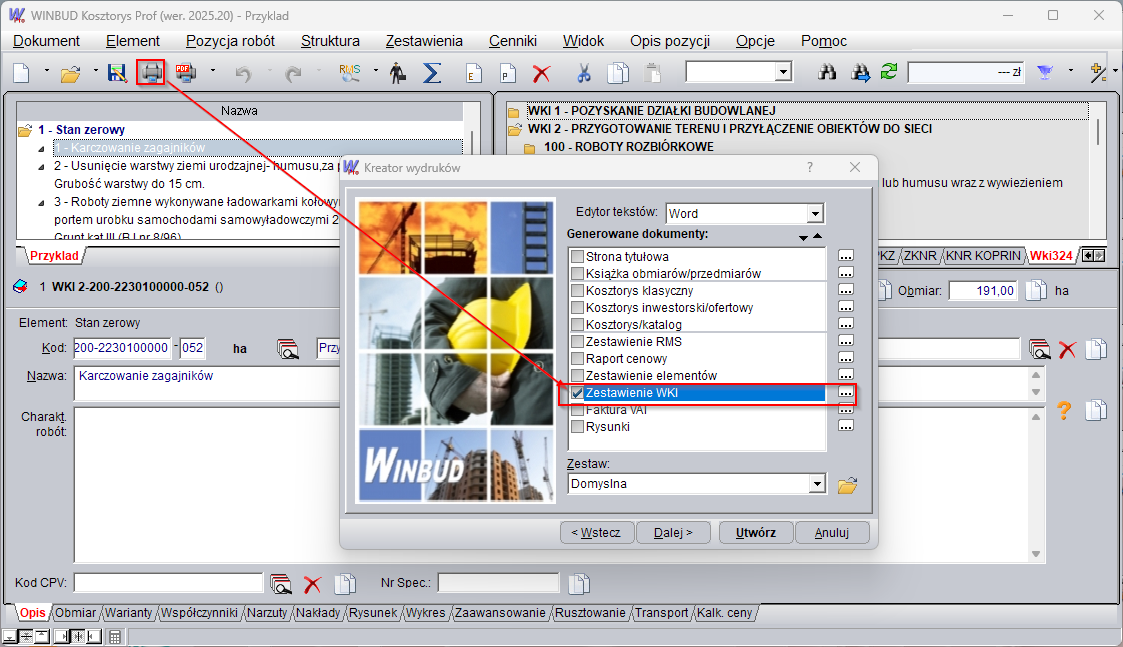Image resolution: width=1123 pixels, height=647 pixels.
Task: Tick the Kosztorys/katalog checkbox
Action: pos(577,325)
